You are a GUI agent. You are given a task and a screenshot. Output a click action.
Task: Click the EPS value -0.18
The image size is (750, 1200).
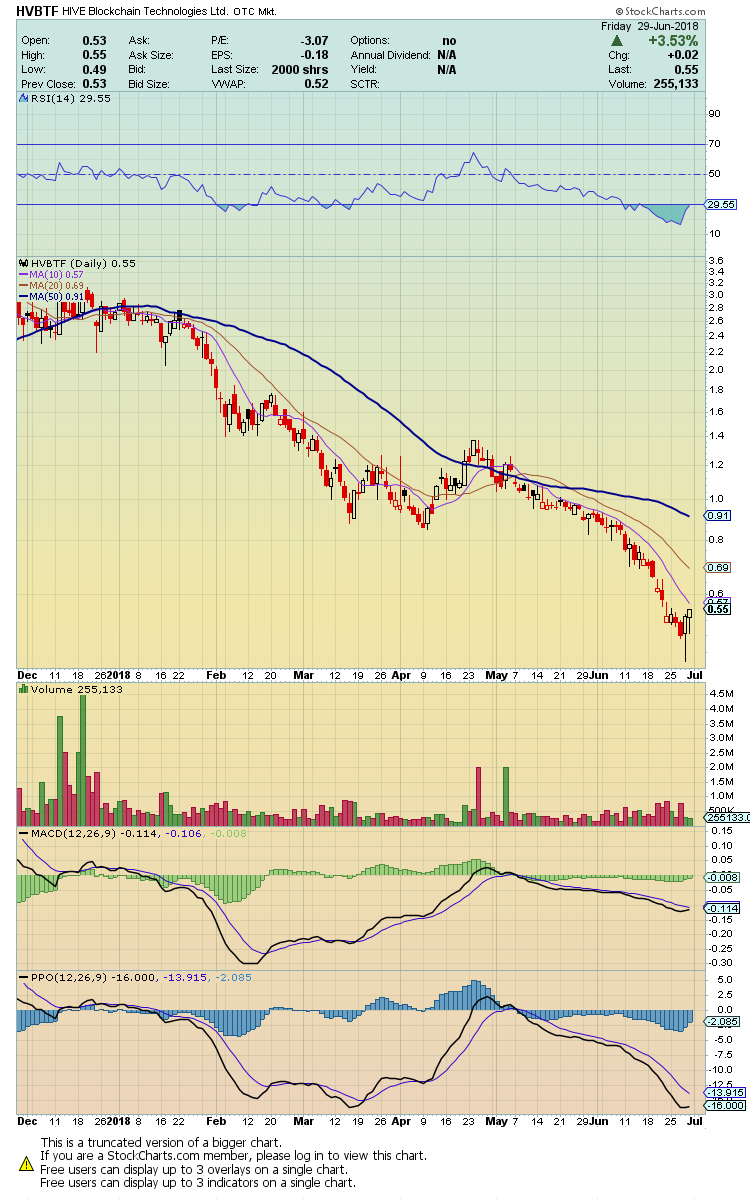coord(315,55)
